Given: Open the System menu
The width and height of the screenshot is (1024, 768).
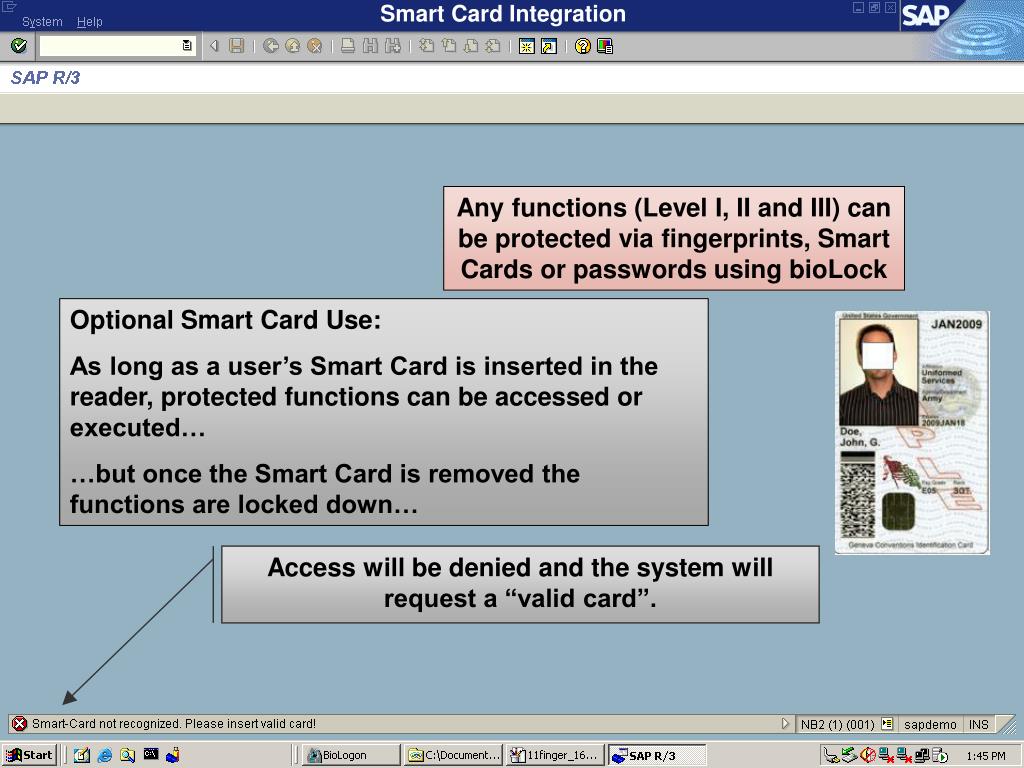Looking at the screenshot, I should point(42,22).
